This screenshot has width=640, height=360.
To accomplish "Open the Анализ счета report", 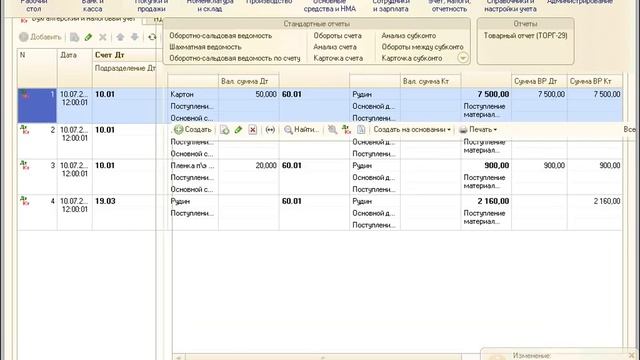I will [x=335, y=47].
